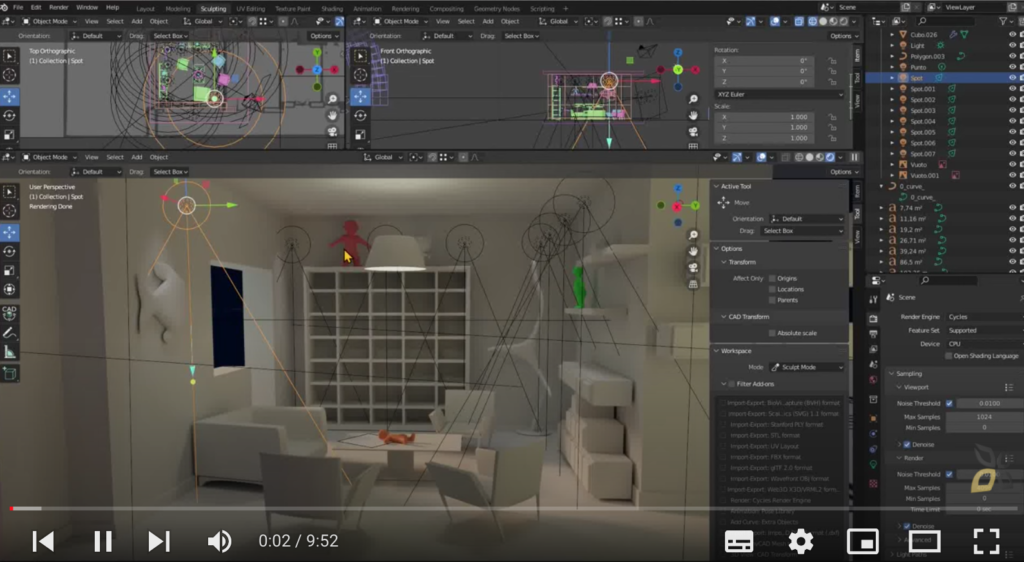Select the Add Cube tool in main toolbar
1024x562 pixels.
pyautogui.click(x=9, y=373)
